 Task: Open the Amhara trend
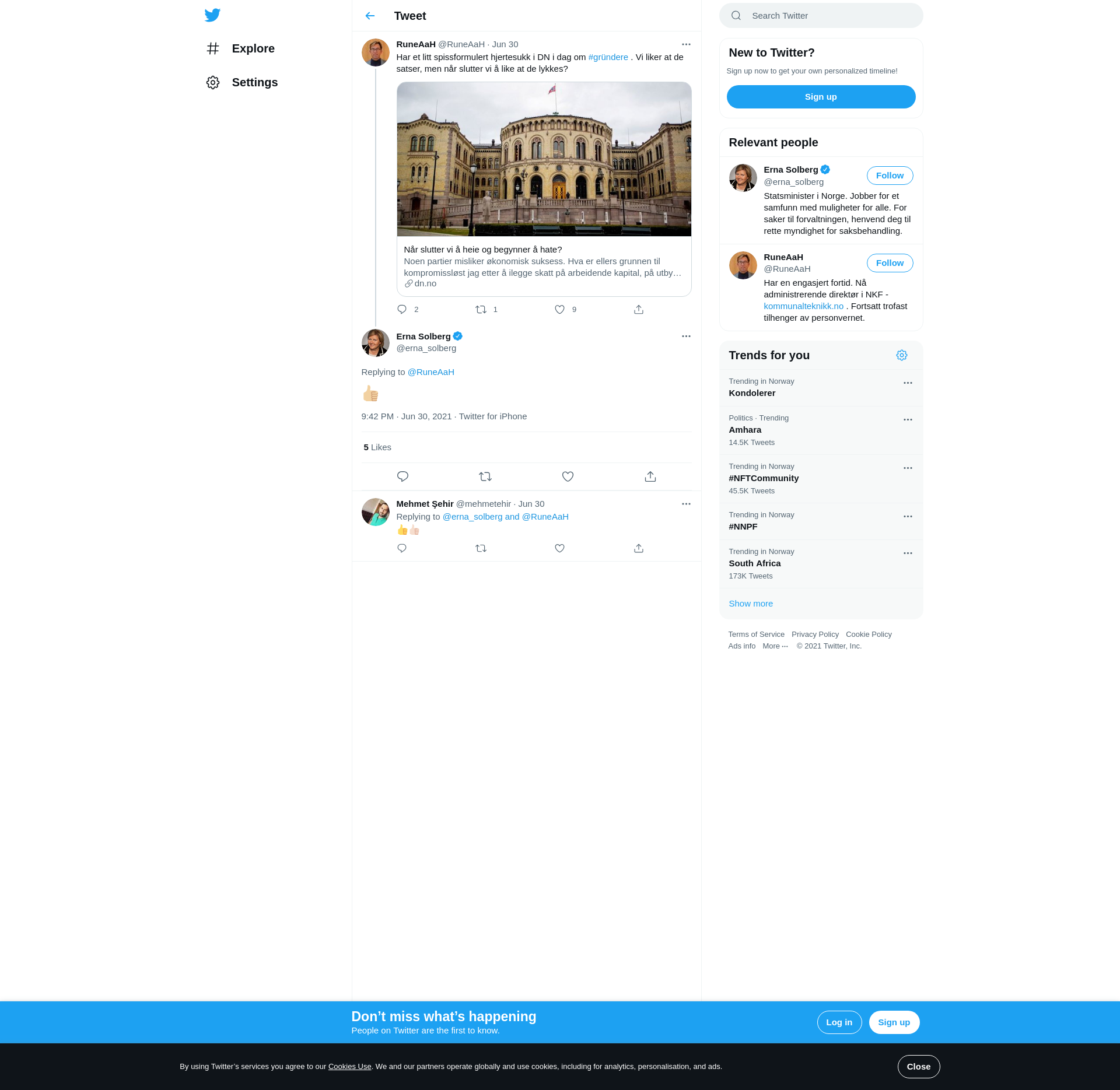[821, 430]
